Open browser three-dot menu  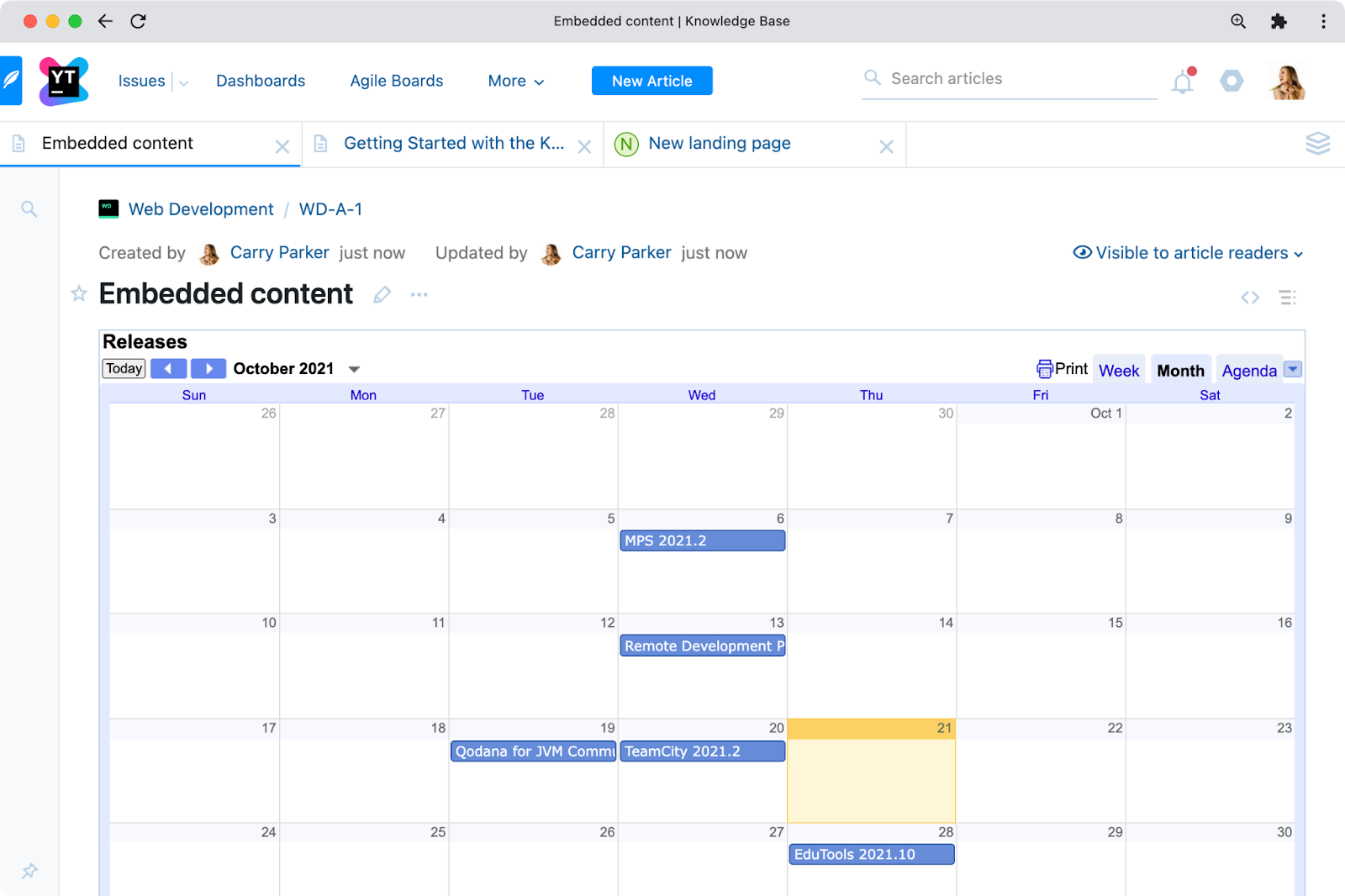tap(1323, 21)
